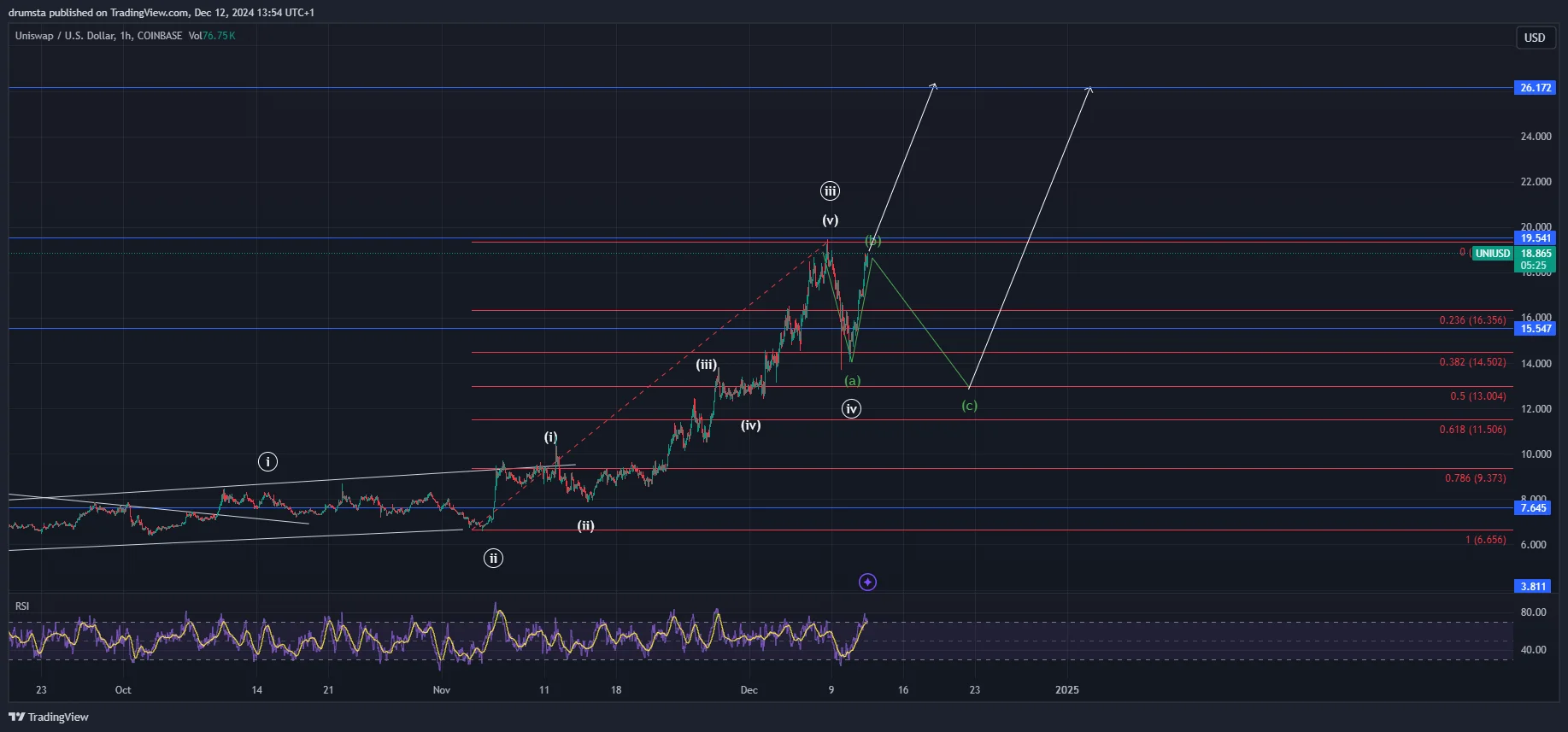Click the 22.000 price axis value

(1536, 182)
